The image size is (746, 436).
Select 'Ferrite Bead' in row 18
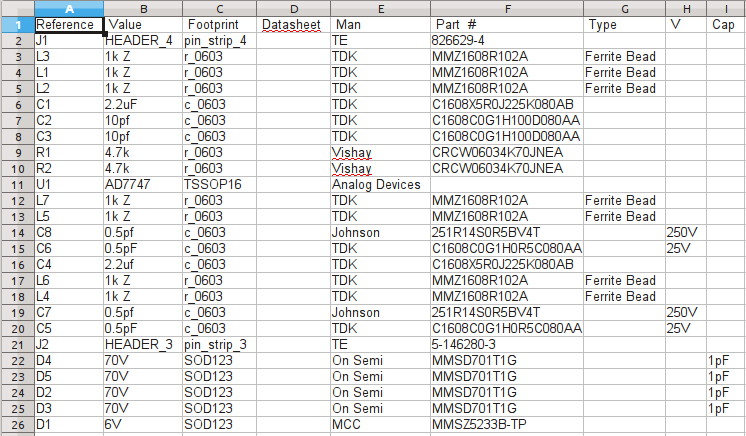coord(625,297)
